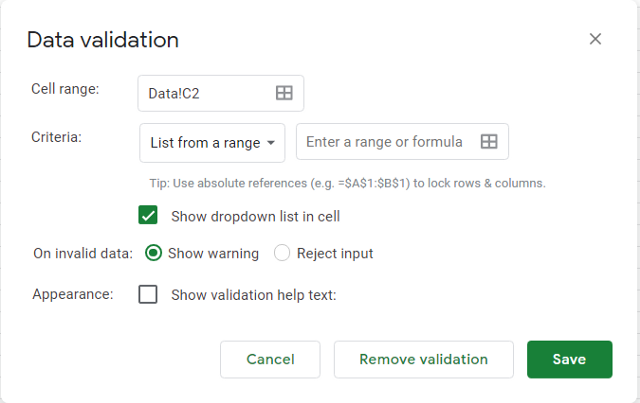Click the absolute references tip text

coord(346,183)
